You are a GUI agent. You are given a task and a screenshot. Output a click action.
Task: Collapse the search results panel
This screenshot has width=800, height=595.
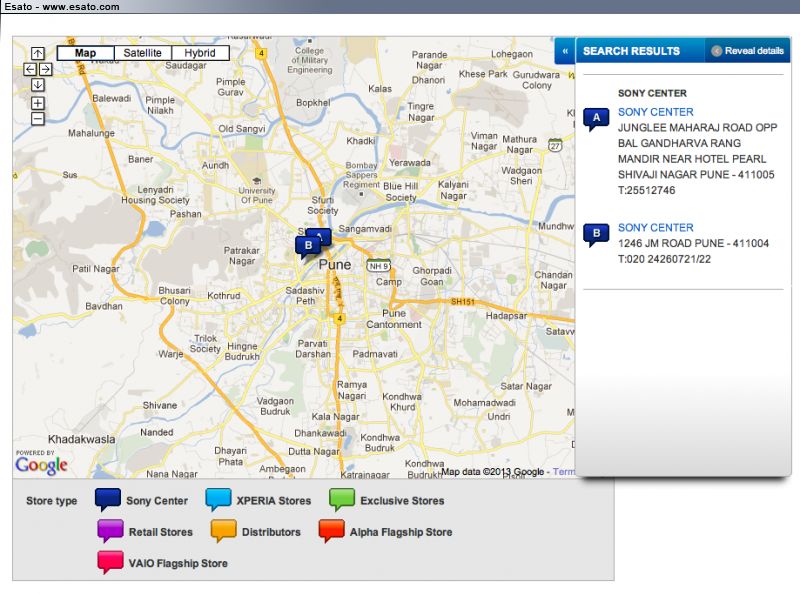565,51
